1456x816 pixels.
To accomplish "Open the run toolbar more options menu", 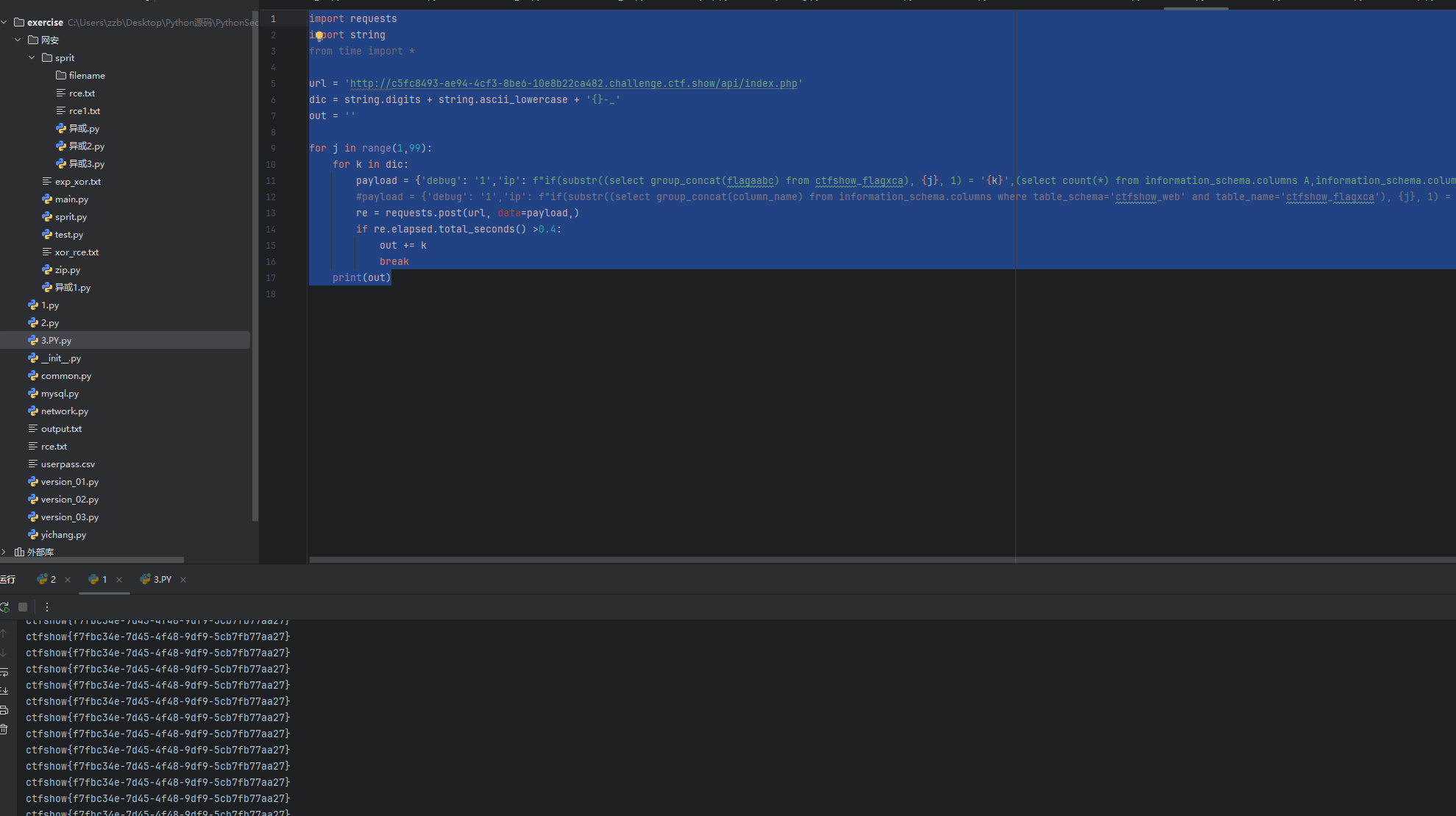I will pyautogui.click(x=47, y=607).
